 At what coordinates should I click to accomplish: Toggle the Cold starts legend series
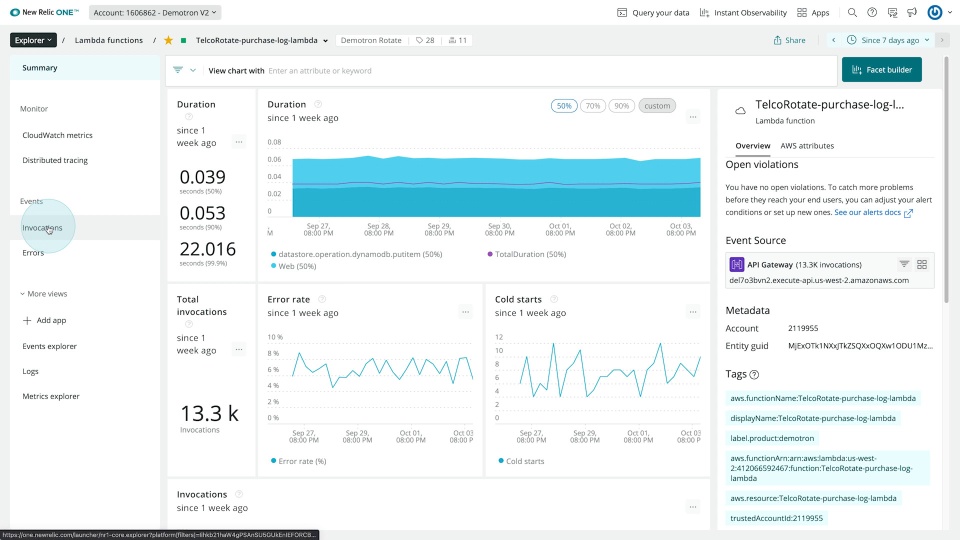[x=521, y=461]
